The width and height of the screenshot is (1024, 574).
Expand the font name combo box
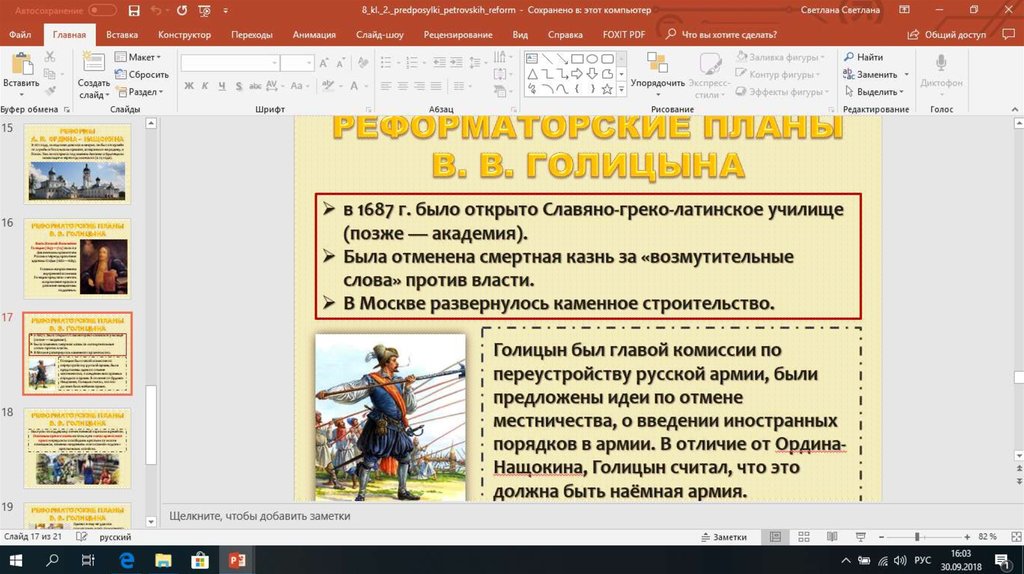point(270,63)
